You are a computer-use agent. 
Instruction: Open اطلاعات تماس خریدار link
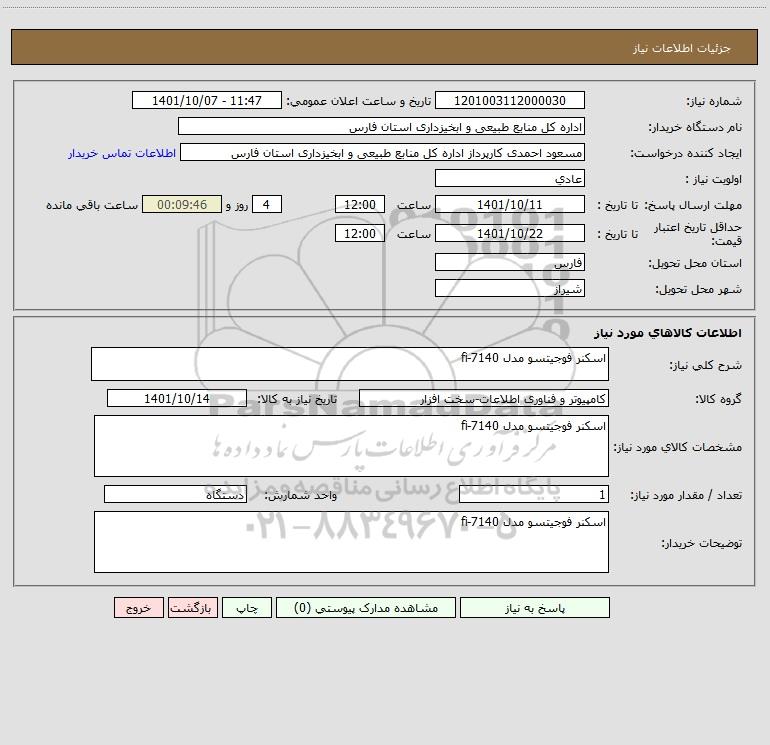[122, 153]
